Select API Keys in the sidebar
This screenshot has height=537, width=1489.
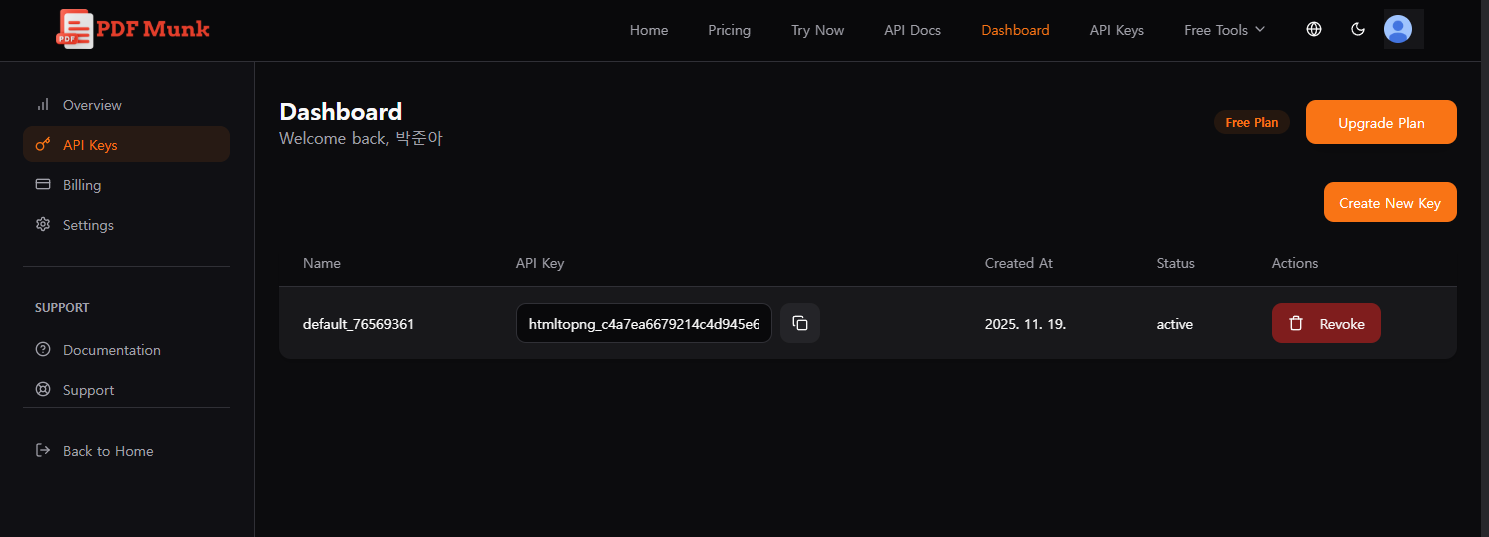coord(90,145)
